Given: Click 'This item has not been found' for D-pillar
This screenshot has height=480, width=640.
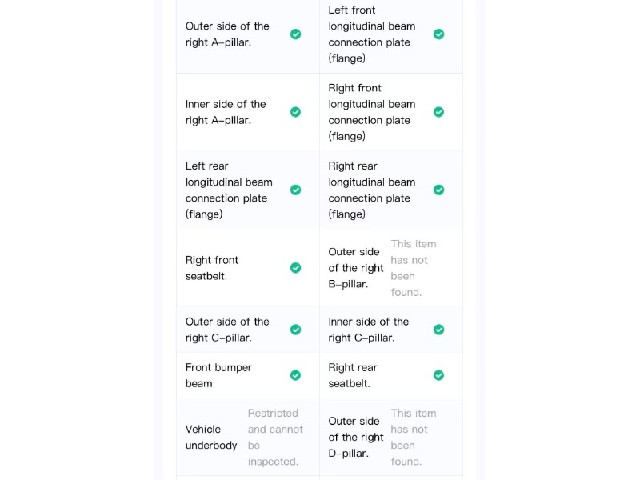Looking at the screenshot, I should (413, 437).
